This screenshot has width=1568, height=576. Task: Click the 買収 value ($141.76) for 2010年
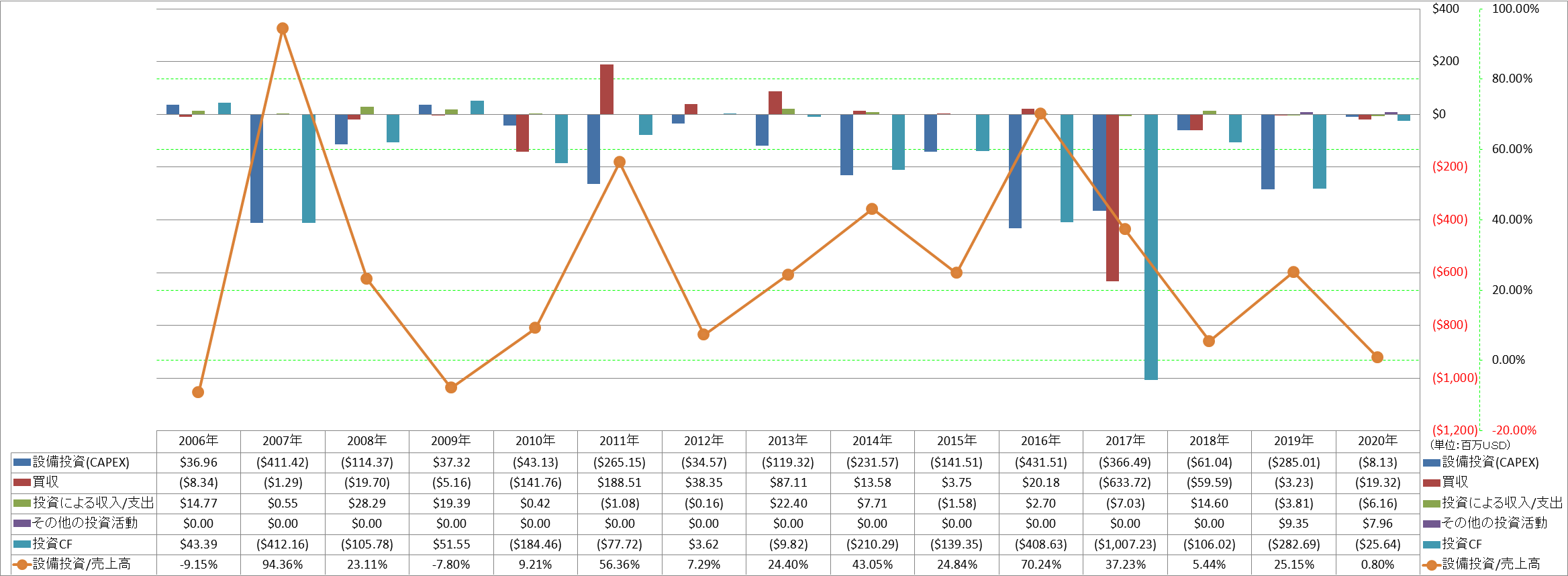click(536, 483)
